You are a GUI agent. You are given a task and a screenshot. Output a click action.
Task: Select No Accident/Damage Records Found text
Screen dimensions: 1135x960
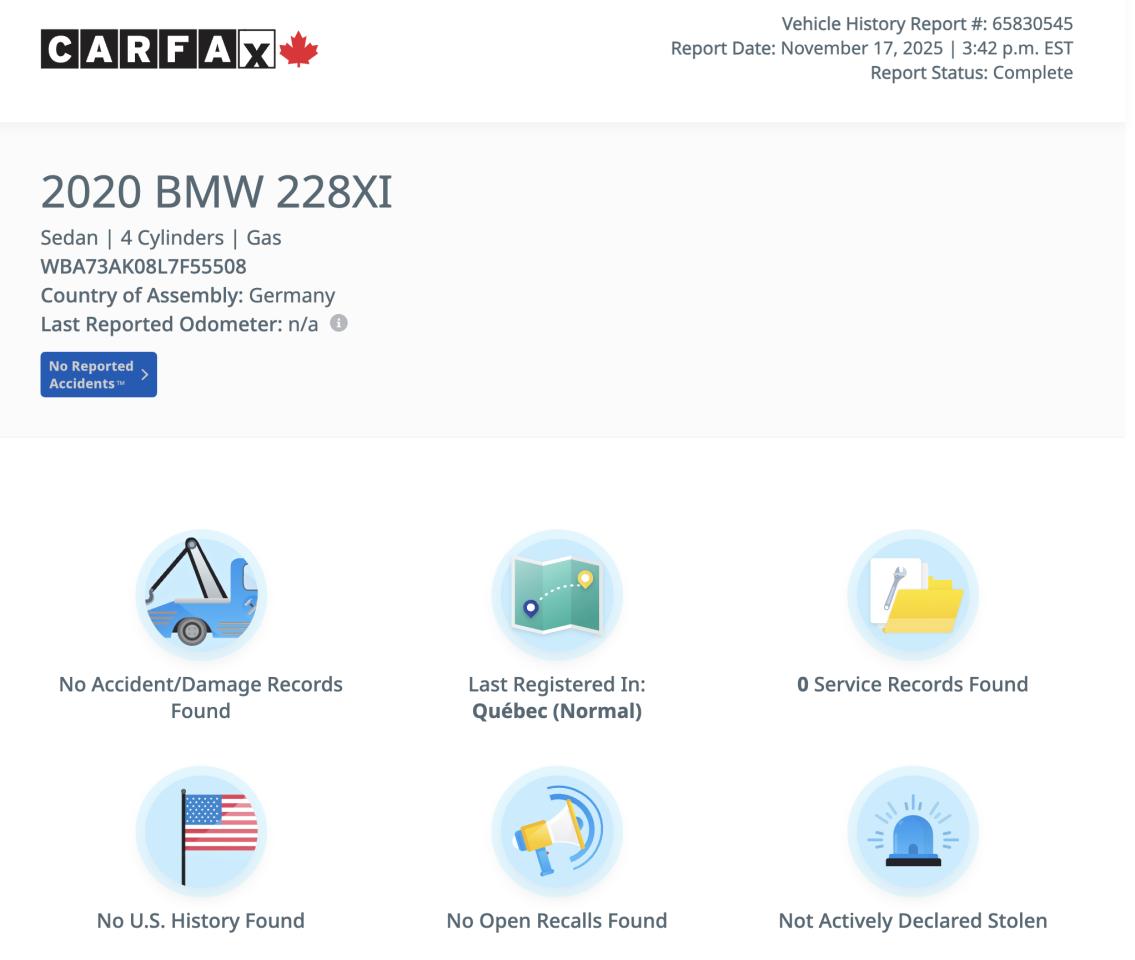pyautogui.click(x=200, y=697)
